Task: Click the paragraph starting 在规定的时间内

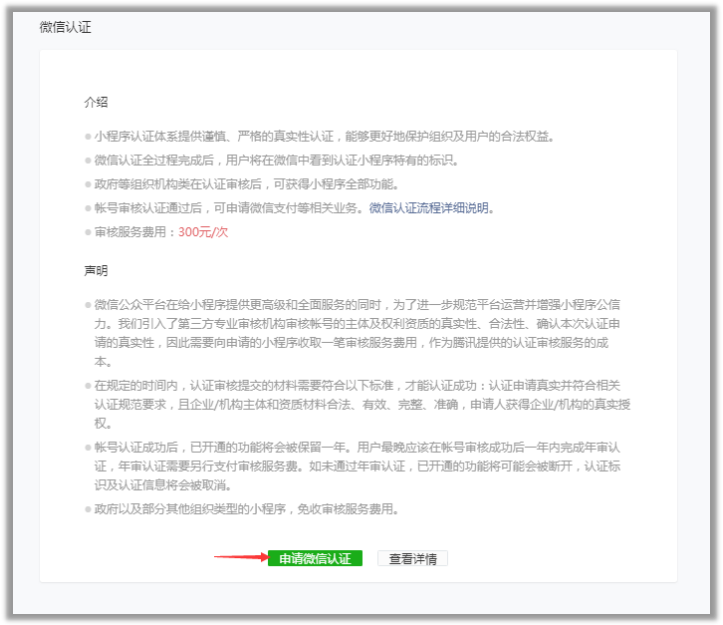Action: [362, 404]
